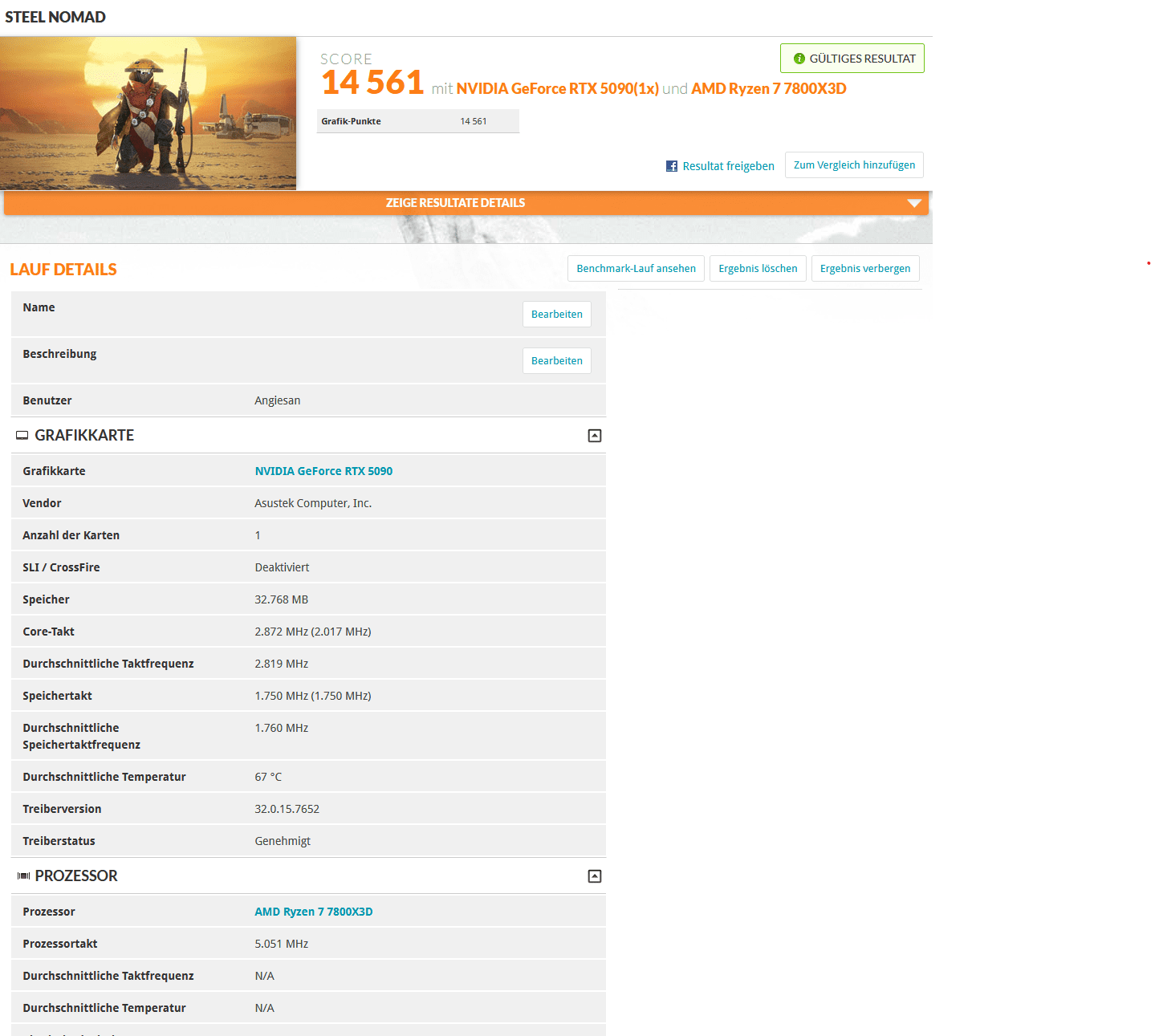Collapse the GRAFIKKARTE section
1151x1036 pixels.
tap(595, 436)
